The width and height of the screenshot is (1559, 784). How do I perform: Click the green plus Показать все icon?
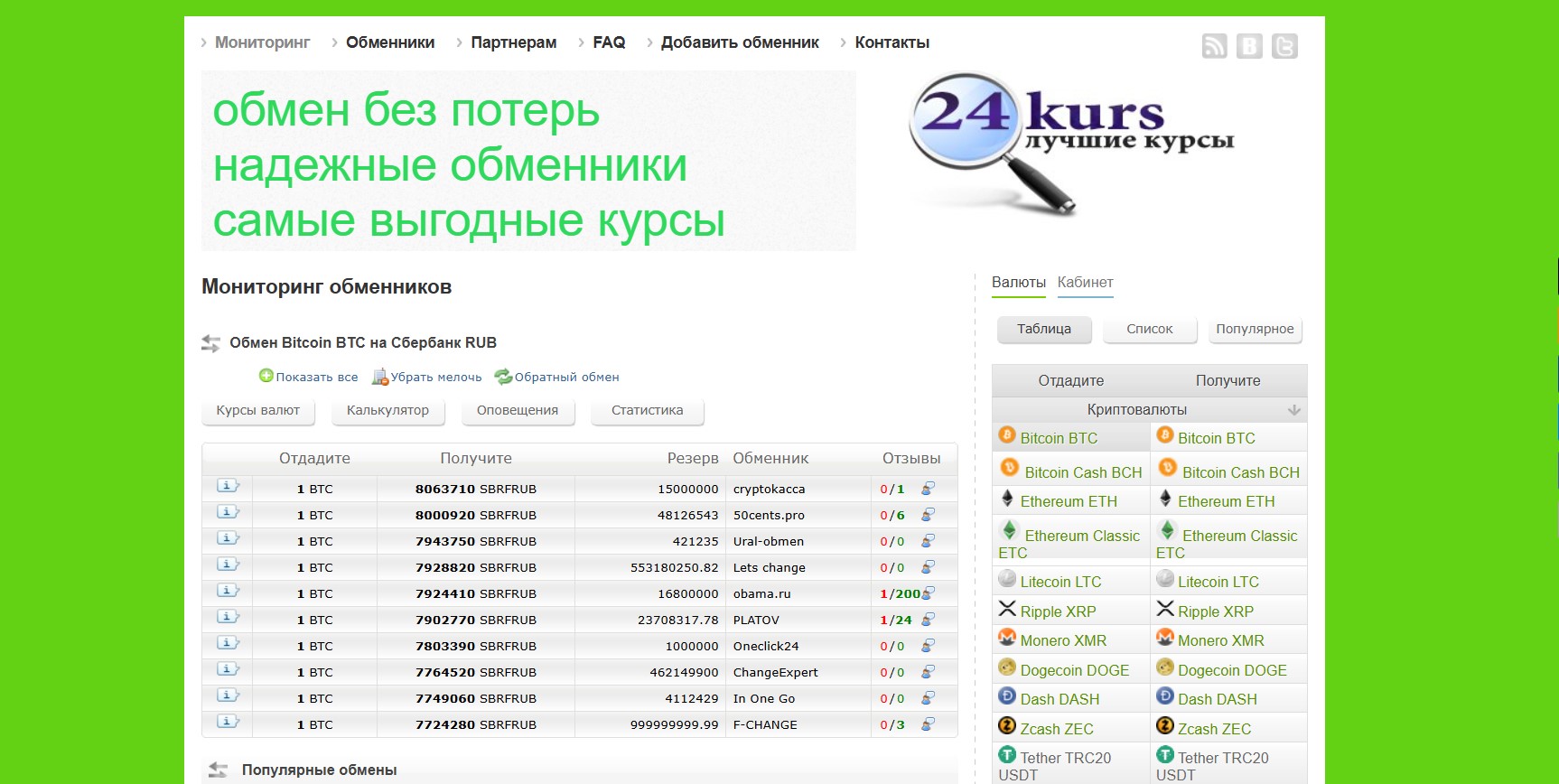tap(266, 376)
